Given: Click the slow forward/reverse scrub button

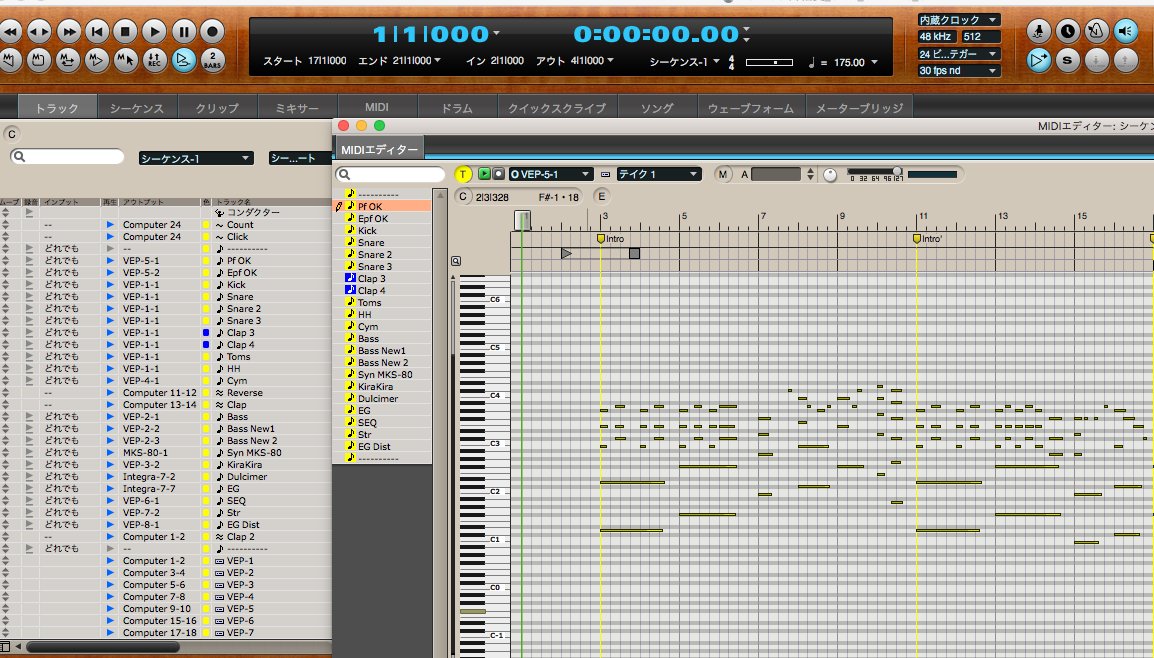Looking at the screenshot, I should 39,32.
